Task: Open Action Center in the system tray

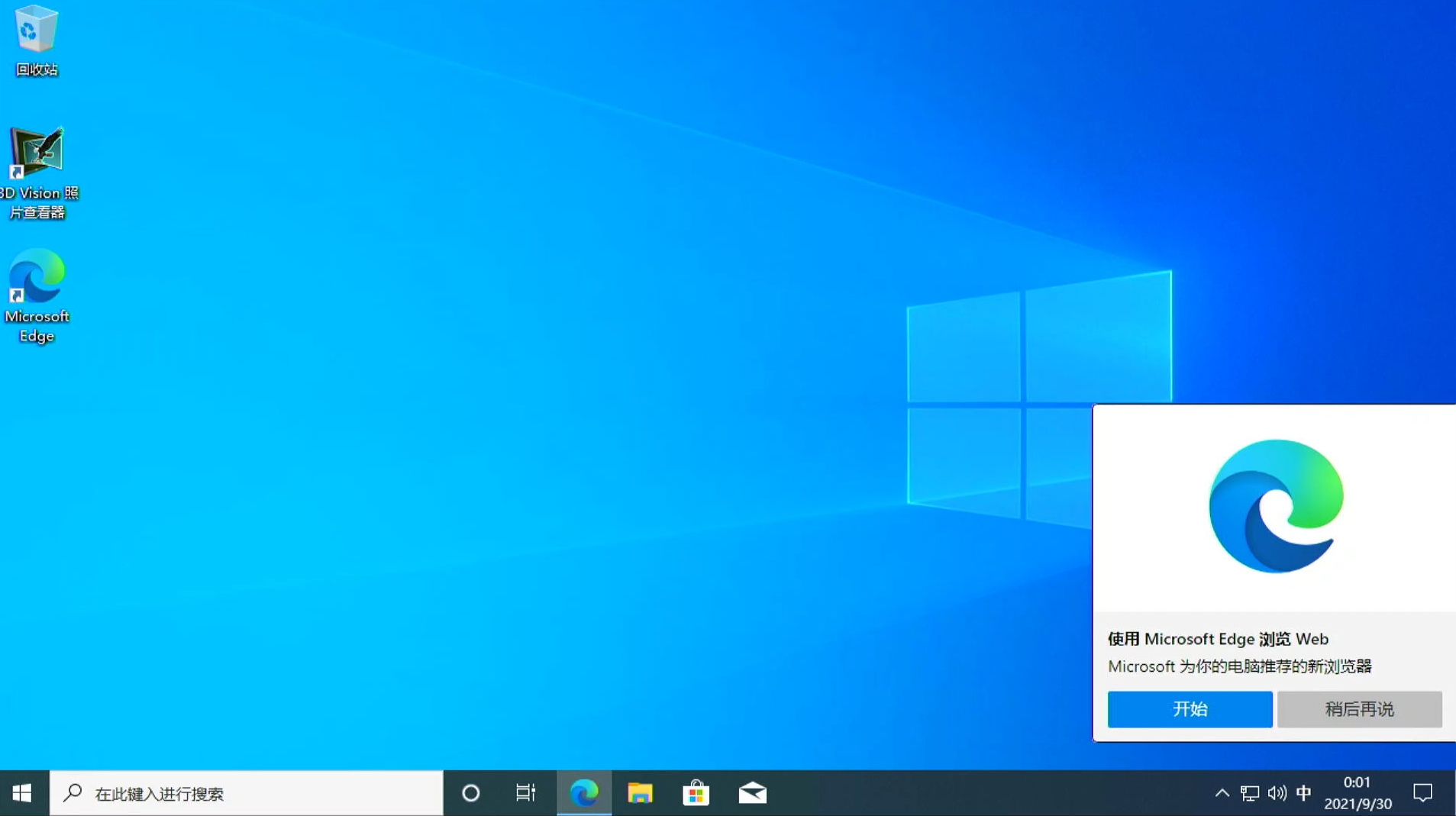Action: tap(1423, 793)
